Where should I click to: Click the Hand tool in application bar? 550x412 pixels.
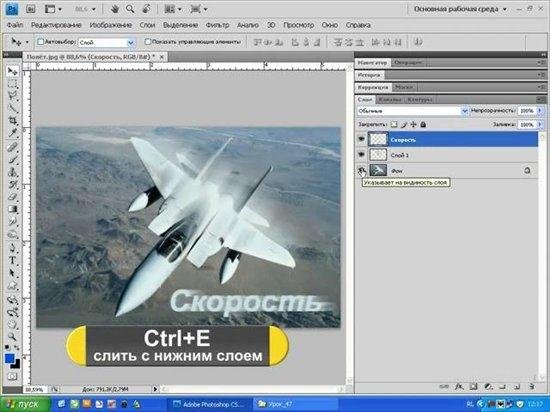coord(115,9)
